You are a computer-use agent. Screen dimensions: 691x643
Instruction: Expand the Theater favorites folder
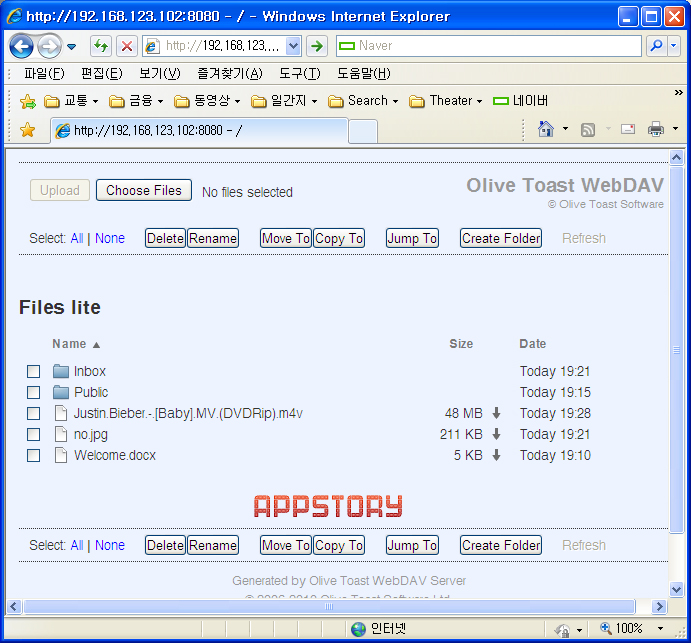pos(446,101)
